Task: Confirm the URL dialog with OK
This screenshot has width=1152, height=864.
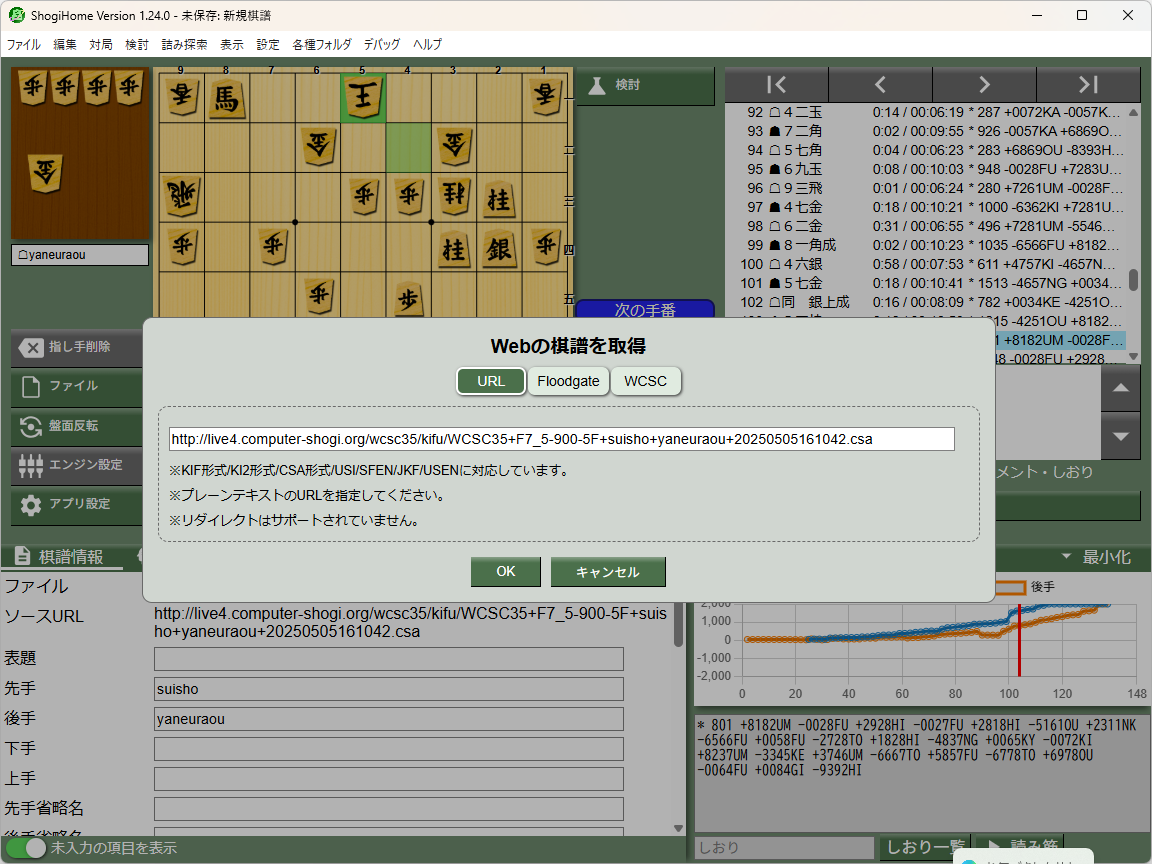Action: (x=505, y=571)
